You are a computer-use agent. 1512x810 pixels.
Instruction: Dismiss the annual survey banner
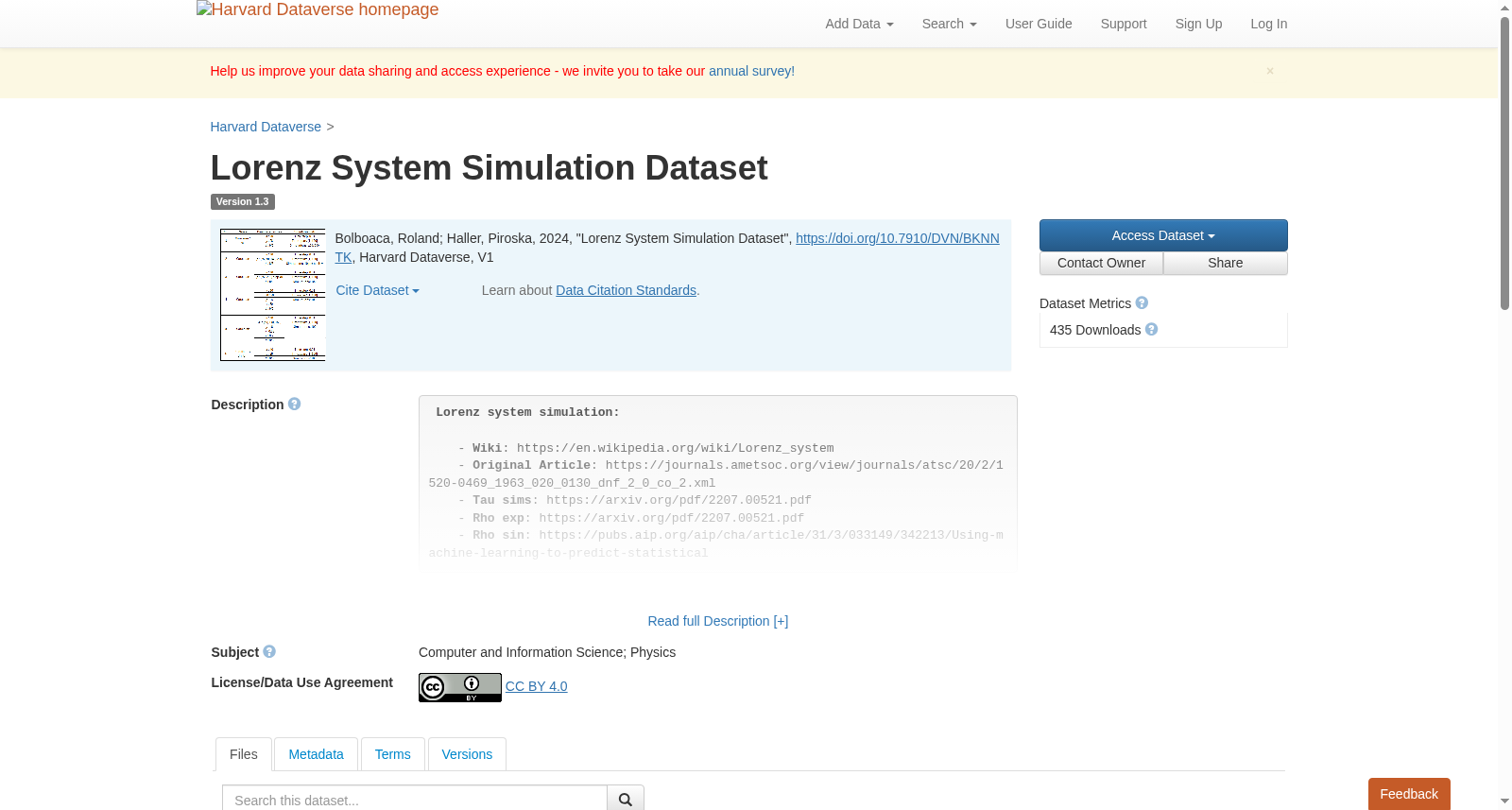(x=1270, y=71)
